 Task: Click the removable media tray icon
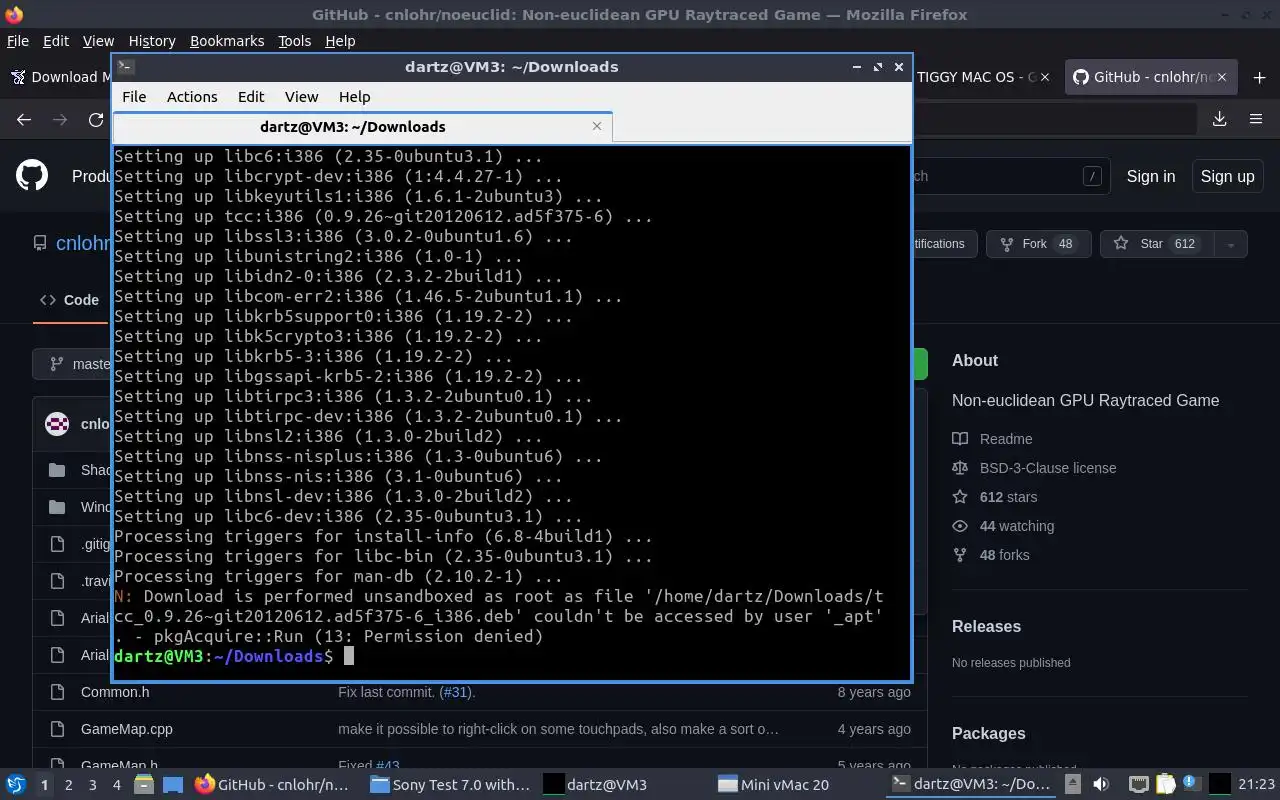pos(1072,785)
